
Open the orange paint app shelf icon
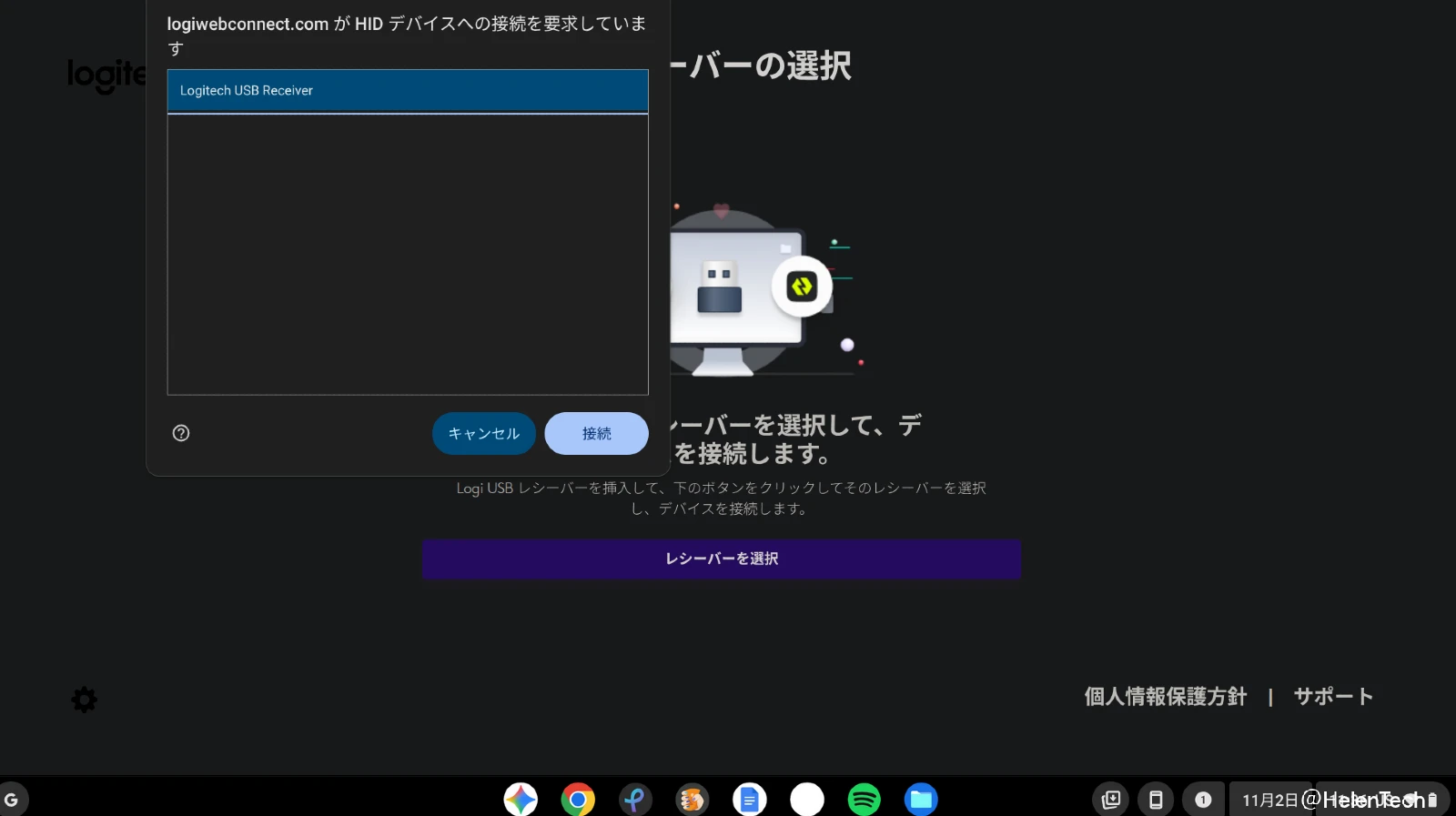693,800
